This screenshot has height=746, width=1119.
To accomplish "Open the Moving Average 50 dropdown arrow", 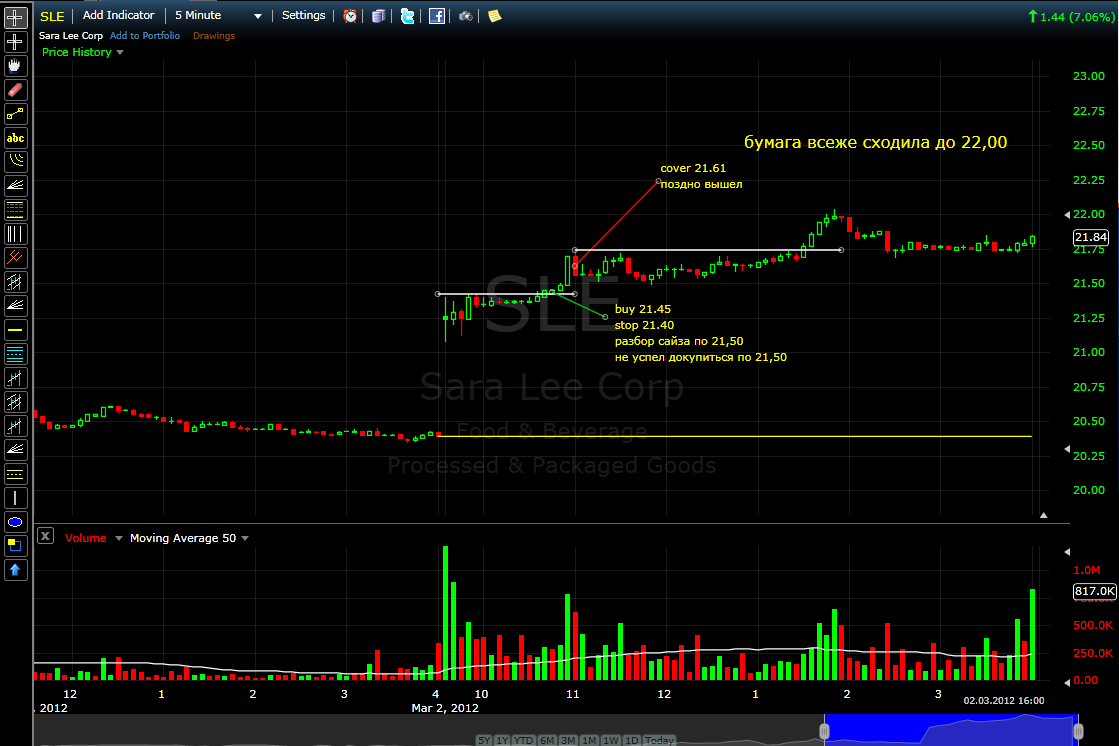I will coord(245,538).
